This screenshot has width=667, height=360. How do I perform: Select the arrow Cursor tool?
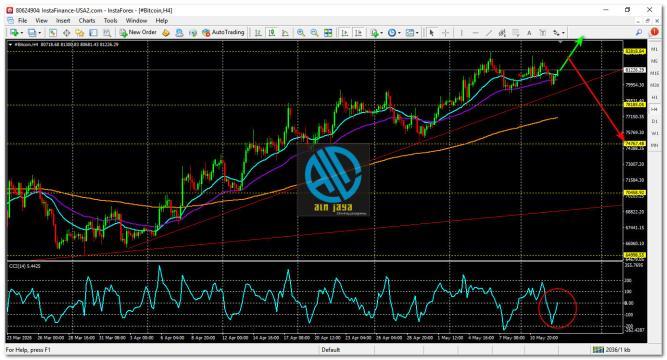[432, 32]
